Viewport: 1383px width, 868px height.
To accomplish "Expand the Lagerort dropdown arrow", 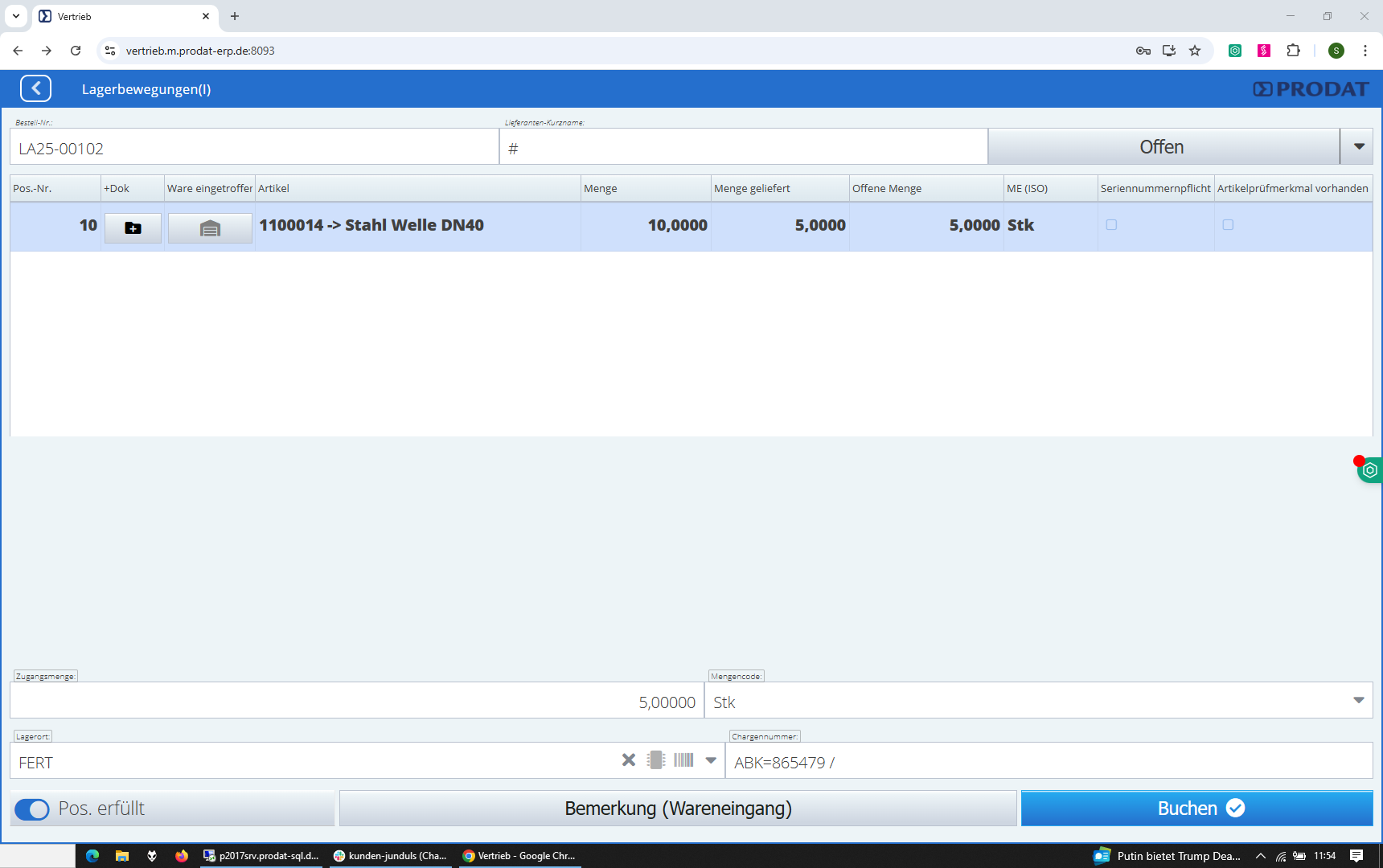I will tap(711, 760).
